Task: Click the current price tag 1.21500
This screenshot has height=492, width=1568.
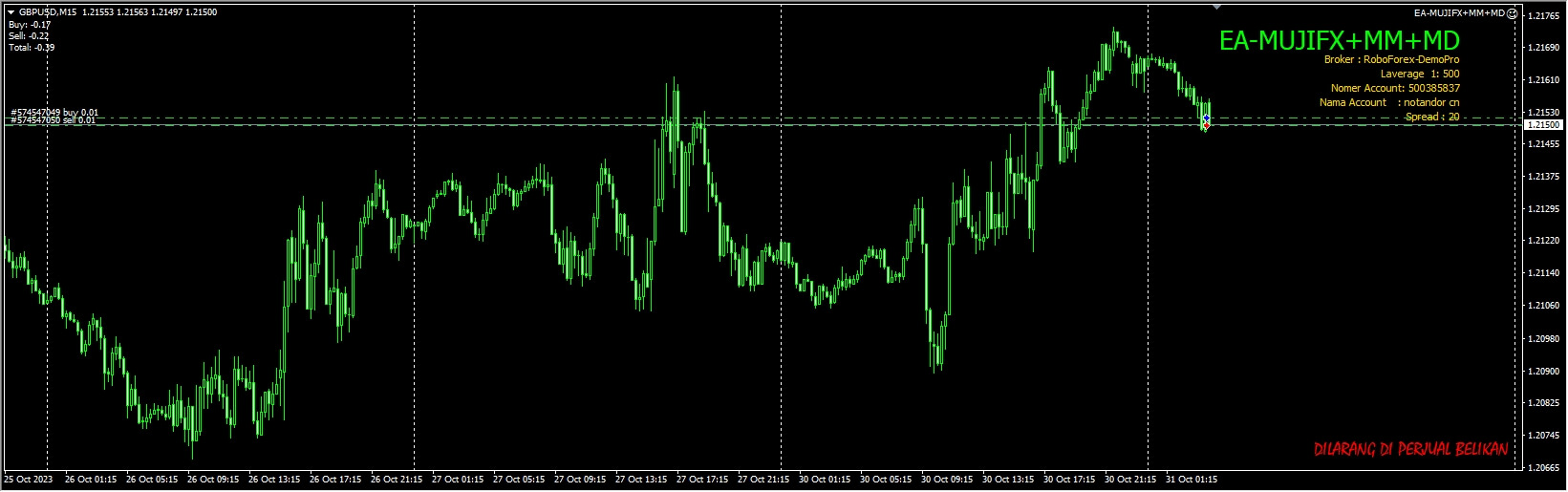Action: (x=1544, y=125)
